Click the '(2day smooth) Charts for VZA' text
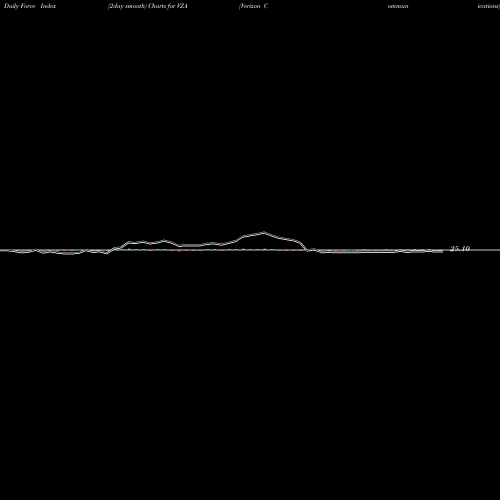Viewport: 500px width, 500px height. pyautogui.click(x=148, y=6)
